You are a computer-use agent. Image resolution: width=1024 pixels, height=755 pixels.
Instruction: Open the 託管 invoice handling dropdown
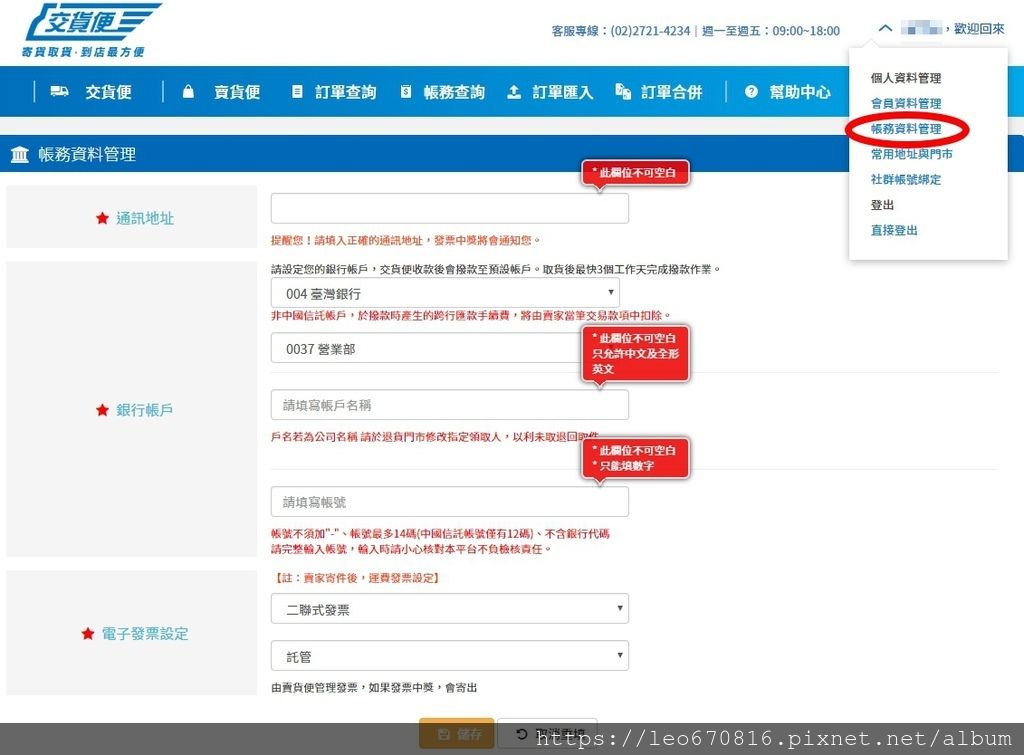point(449,656)
